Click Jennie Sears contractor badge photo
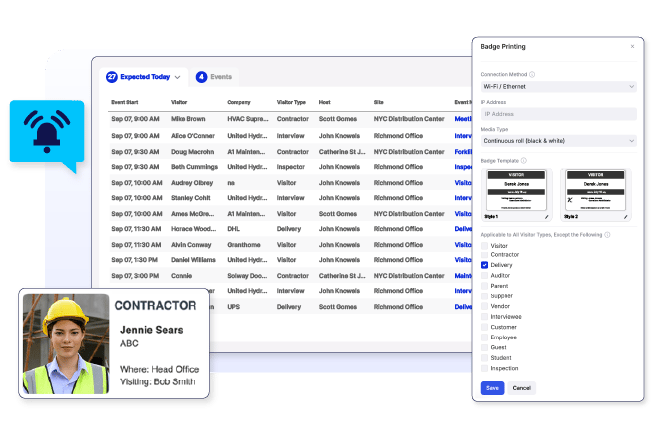662x422 pixels. (66, 344)
